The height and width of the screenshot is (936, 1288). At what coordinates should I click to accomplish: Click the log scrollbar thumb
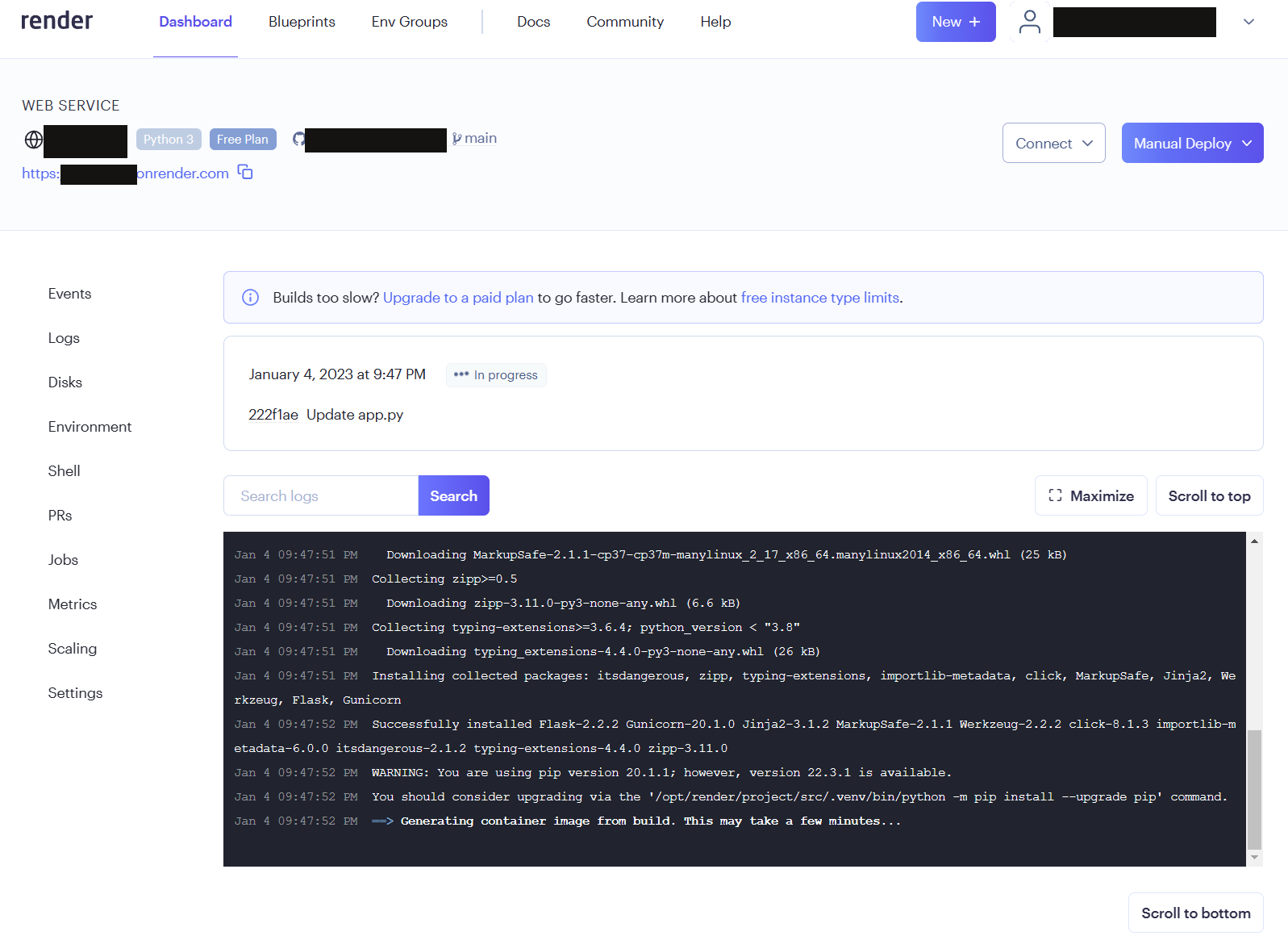pyautogui.click(x=1254, y=790)
